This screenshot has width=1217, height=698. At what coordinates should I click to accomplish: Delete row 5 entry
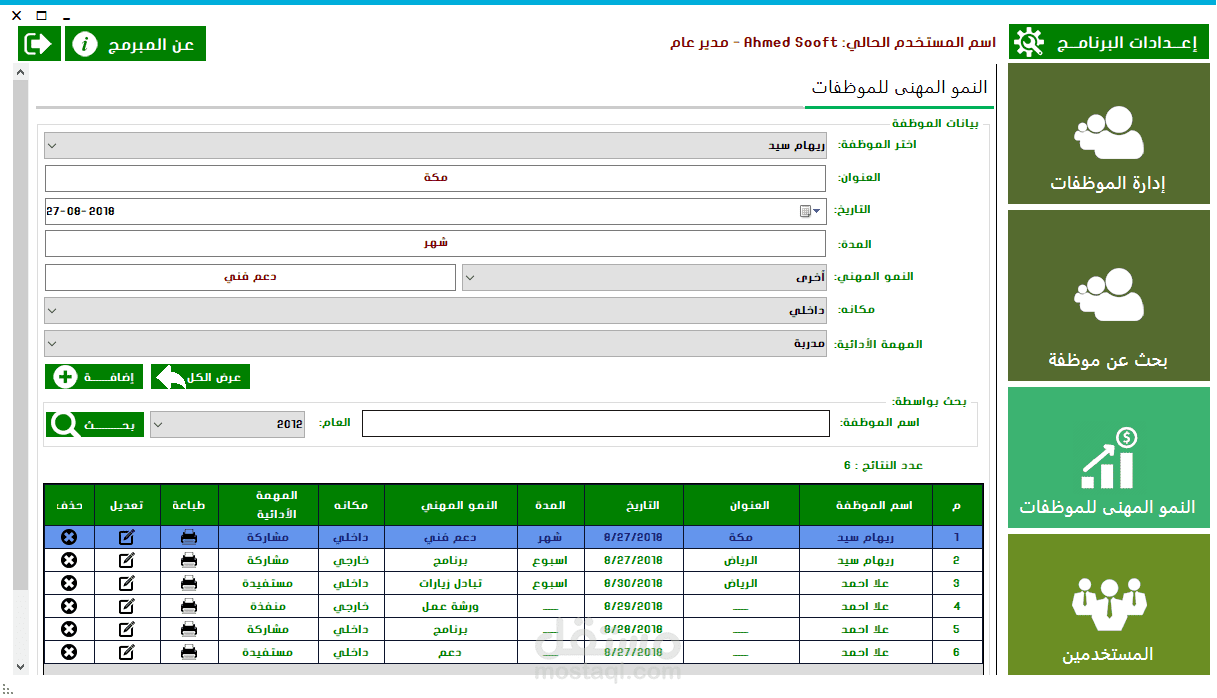point(69,629)
